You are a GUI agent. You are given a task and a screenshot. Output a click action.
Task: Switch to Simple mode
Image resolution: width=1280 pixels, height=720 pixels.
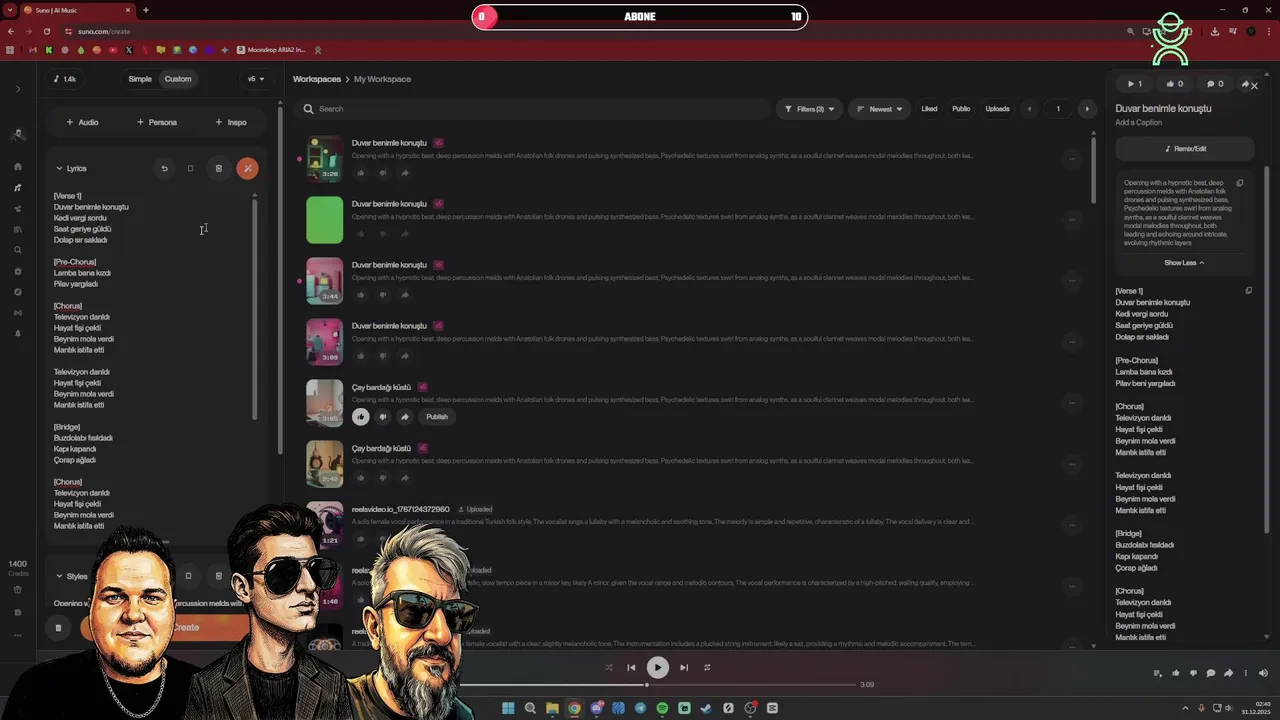coord(140,79)
